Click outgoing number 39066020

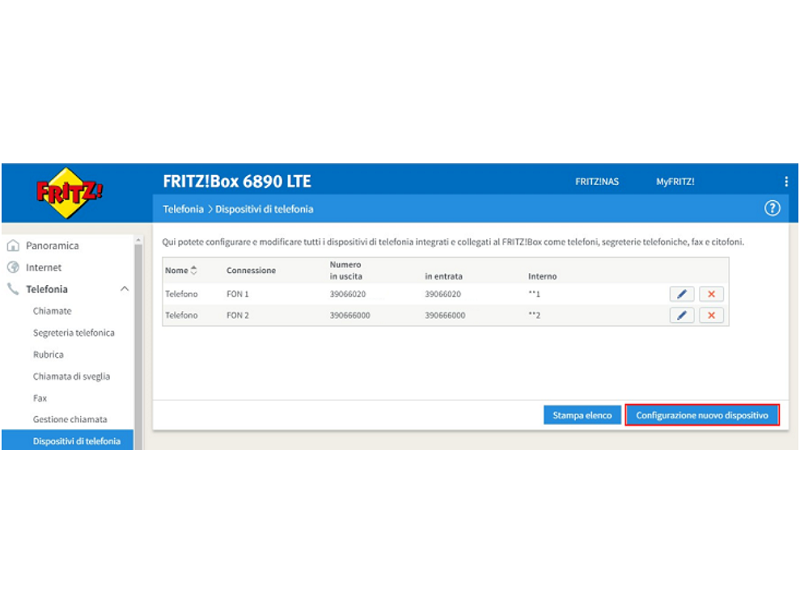[347, 294]
